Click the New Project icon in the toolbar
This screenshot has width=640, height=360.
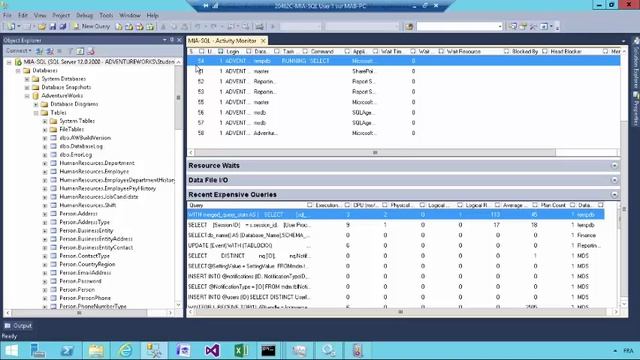[x=11, y=27]
